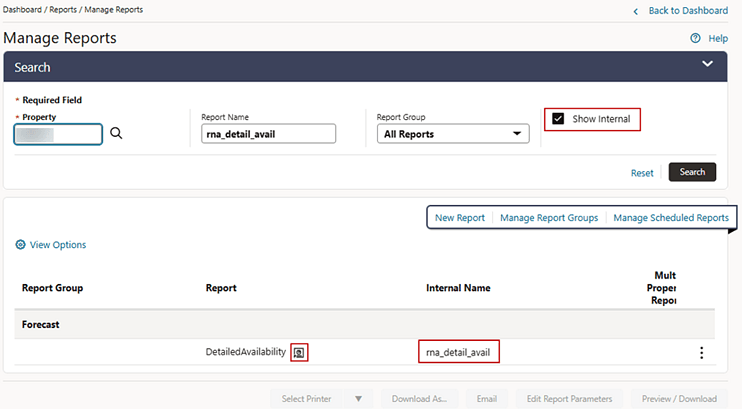Go to Reports in breadcrumb

click(x=63, y=9)
